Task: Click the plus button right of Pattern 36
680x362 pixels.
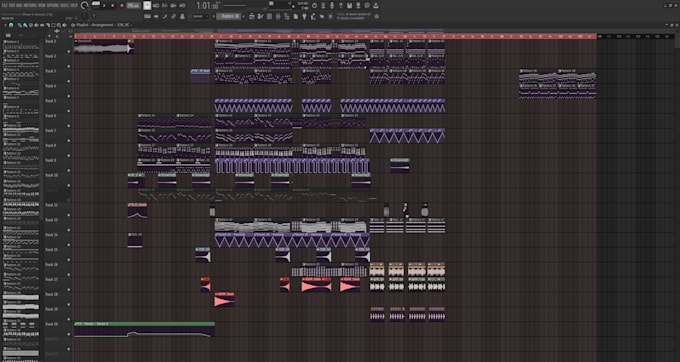Action: coord(244,16)
